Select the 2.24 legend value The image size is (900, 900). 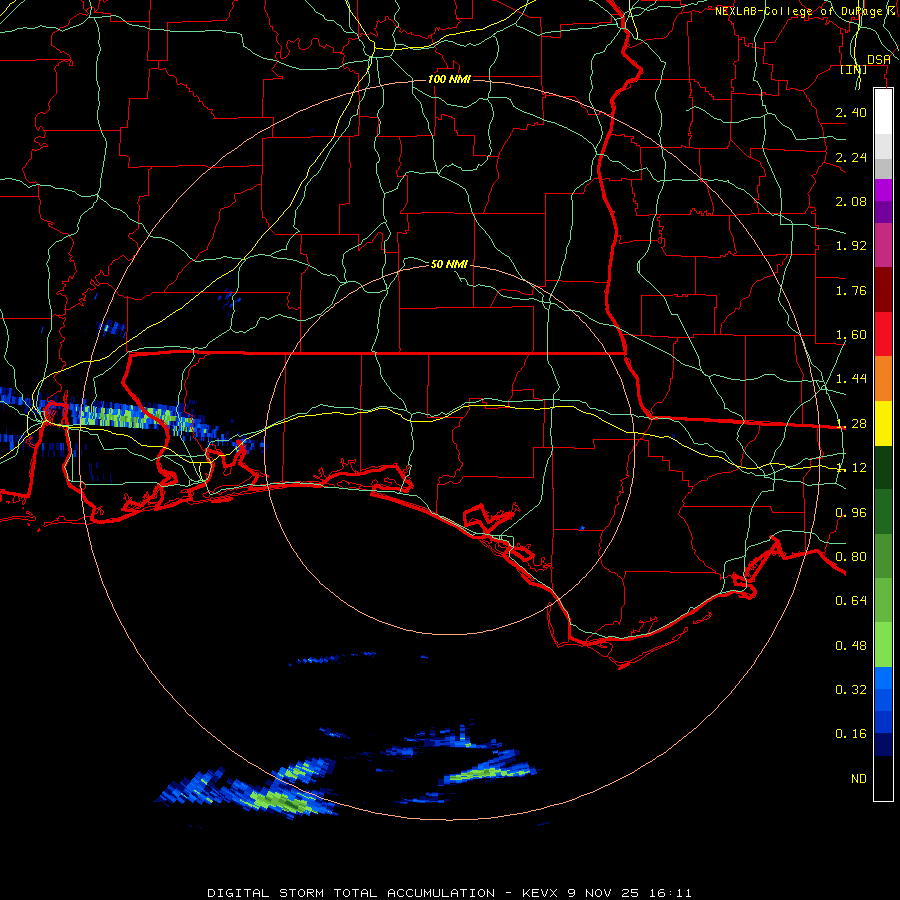[x=851, y=157]
